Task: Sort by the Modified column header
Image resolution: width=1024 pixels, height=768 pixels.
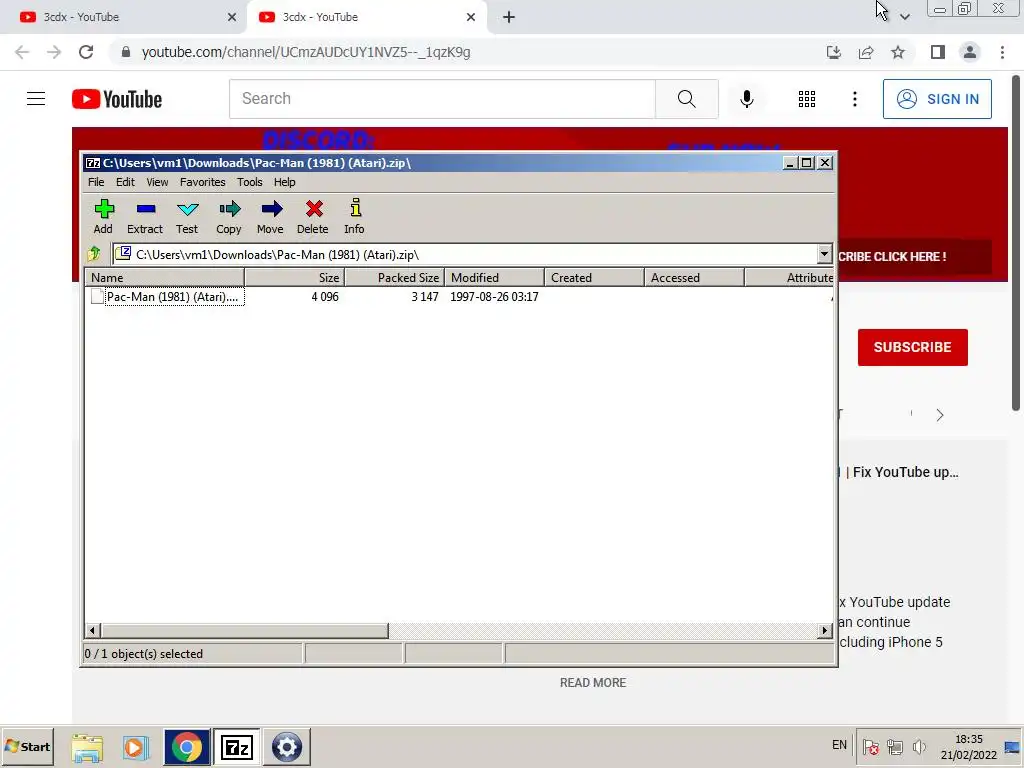Action: pyautogui.click(x=494, y=278)
